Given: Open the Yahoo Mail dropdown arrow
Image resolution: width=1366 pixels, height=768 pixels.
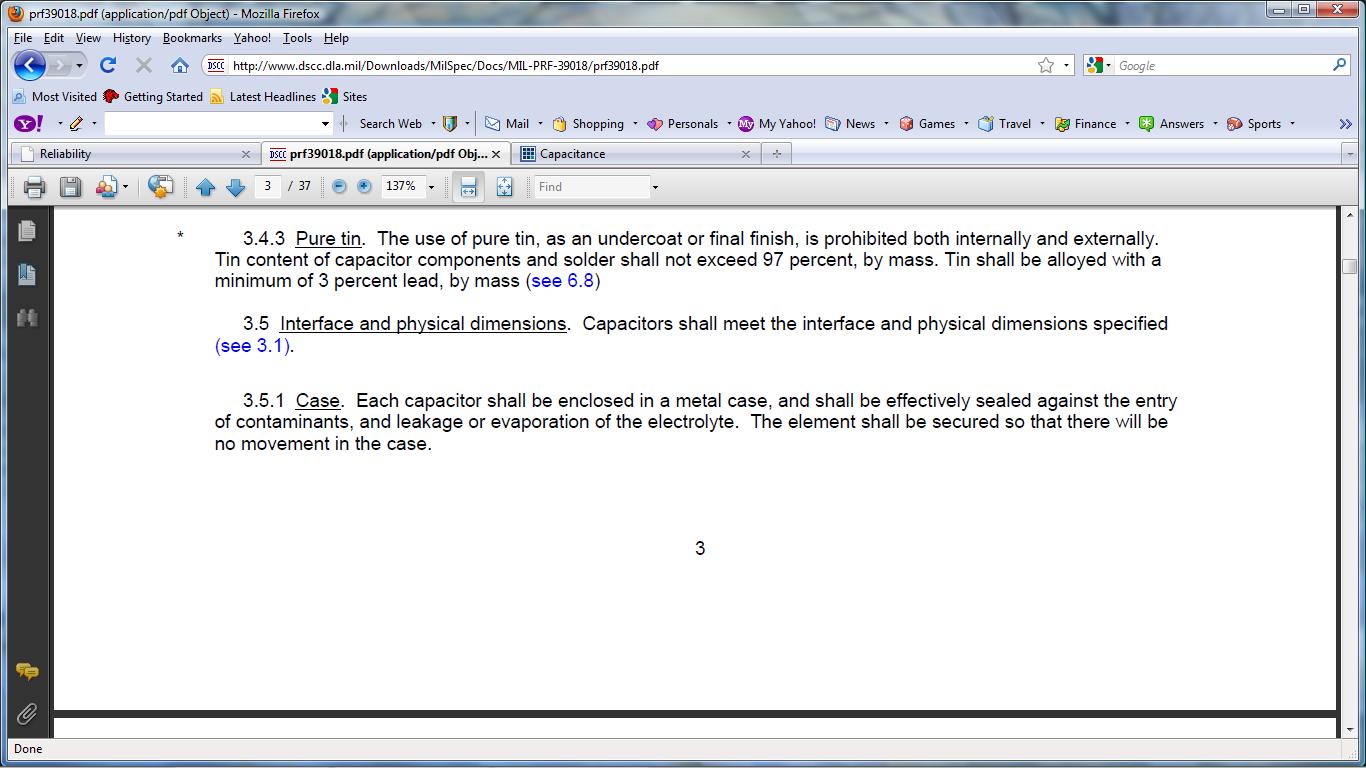Looking at the screenshot, I should tap(540, 124).
